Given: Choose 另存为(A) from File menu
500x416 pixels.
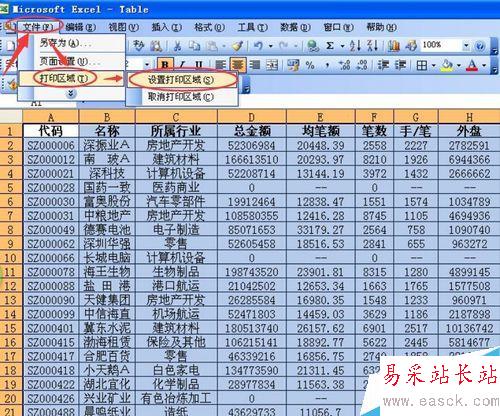Looking at the screenshot, I should tap(71, 43).
